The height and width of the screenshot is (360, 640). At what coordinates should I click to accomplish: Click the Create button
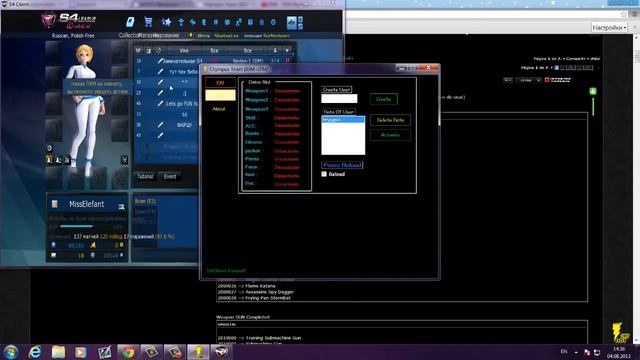tap(383, 99)
